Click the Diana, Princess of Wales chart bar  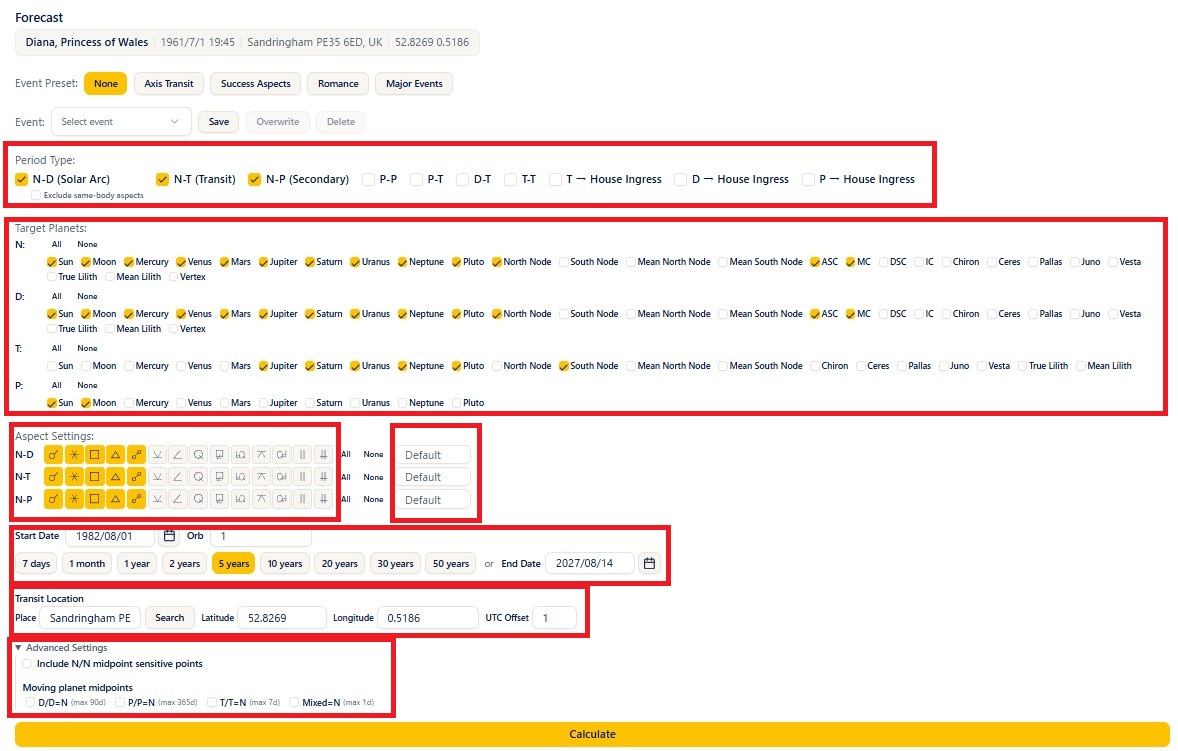pos(247,42)
